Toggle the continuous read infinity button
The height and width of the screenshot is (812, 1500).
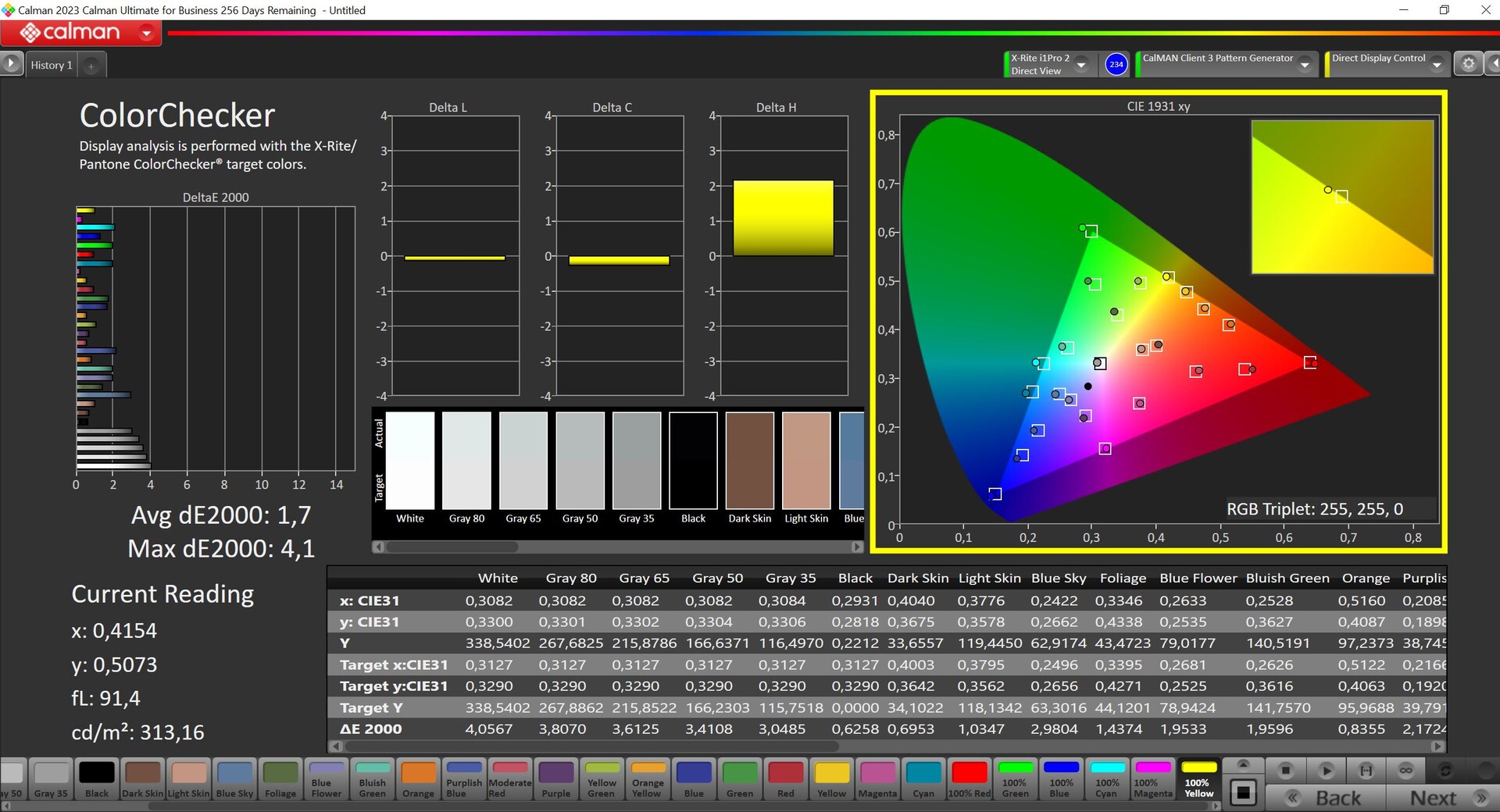coord(1405,771)
